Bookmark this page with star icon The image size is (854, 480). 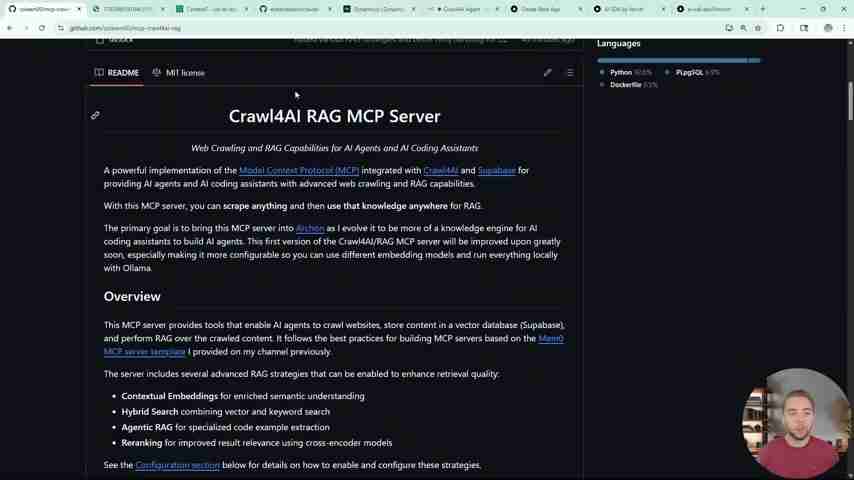point(758,28)
